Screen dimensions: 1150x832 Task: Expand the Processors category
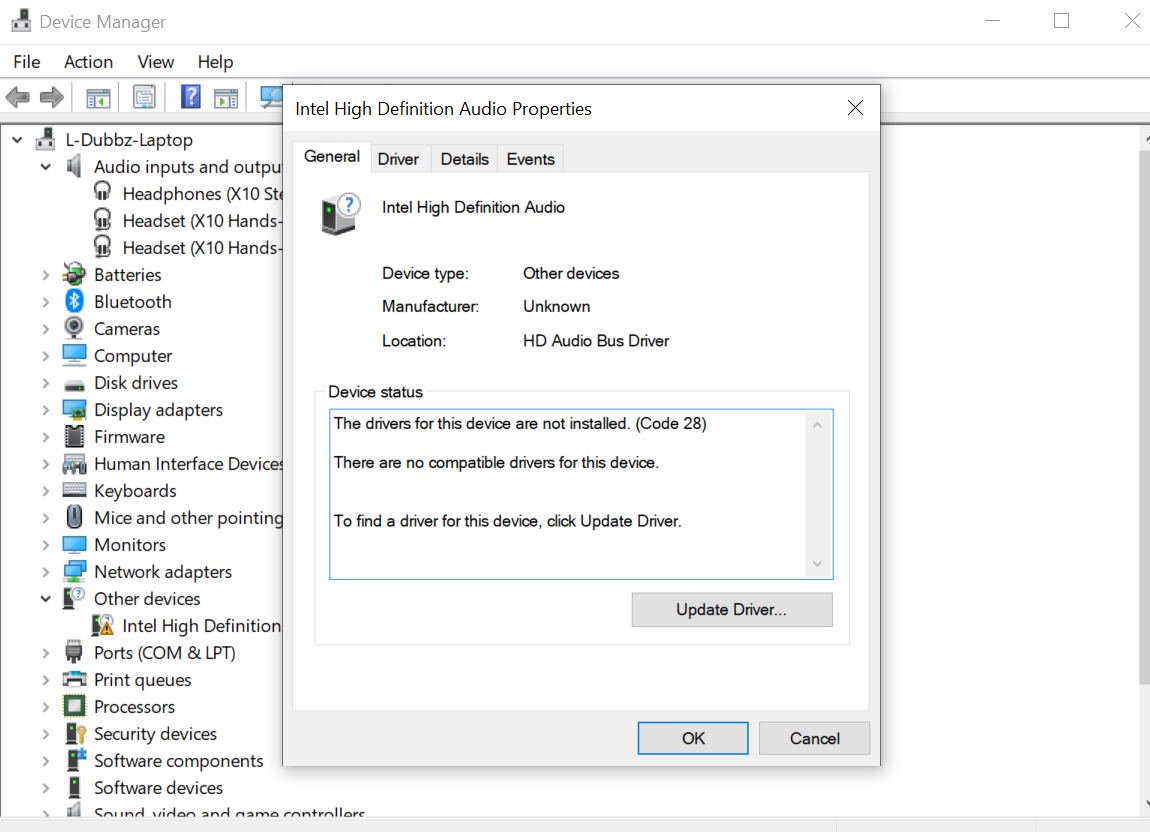click(45, 706)
